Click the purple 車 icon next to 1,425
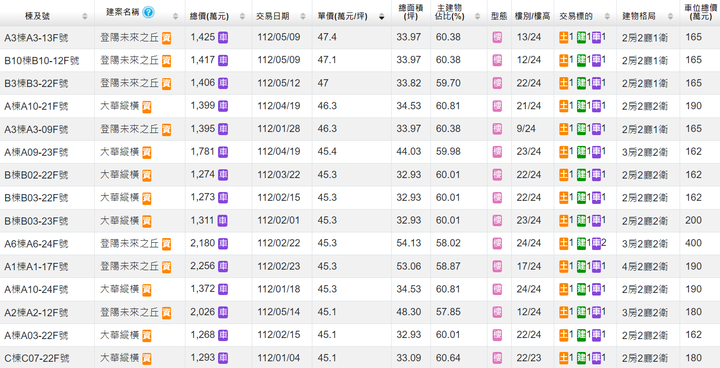This screenshot has height=368, width=720. [x=223, y=37]
